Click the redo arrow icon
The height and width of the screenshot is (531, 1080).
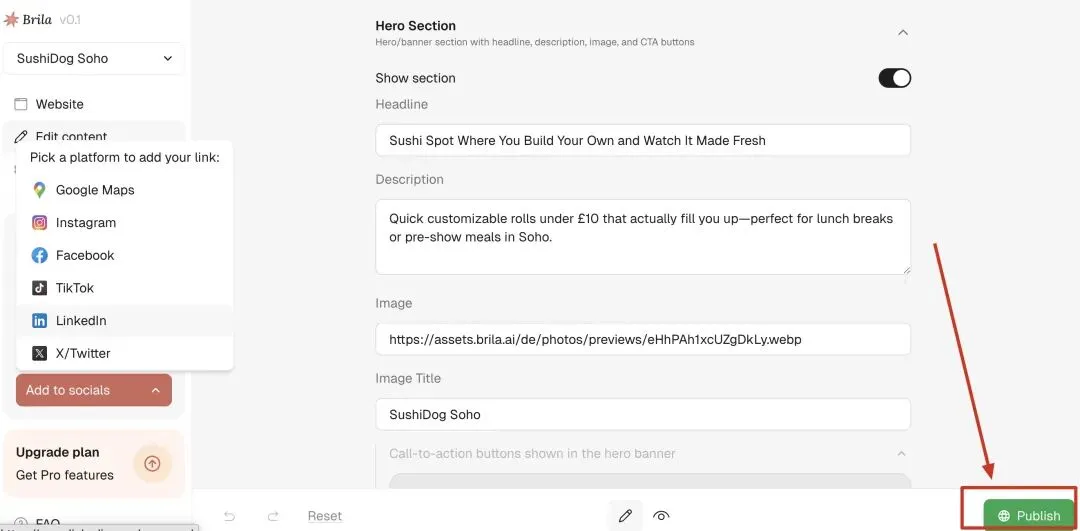click(x=273, y=516)
